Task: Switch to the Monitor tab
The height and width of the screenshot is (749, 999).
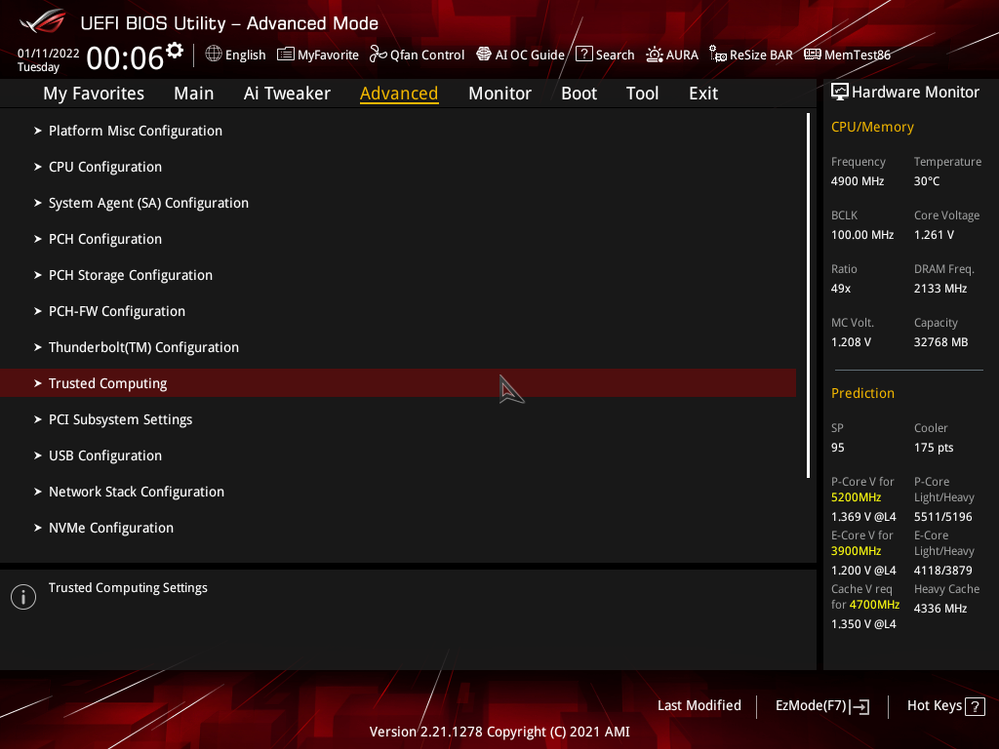Action: tap(499, 93)
